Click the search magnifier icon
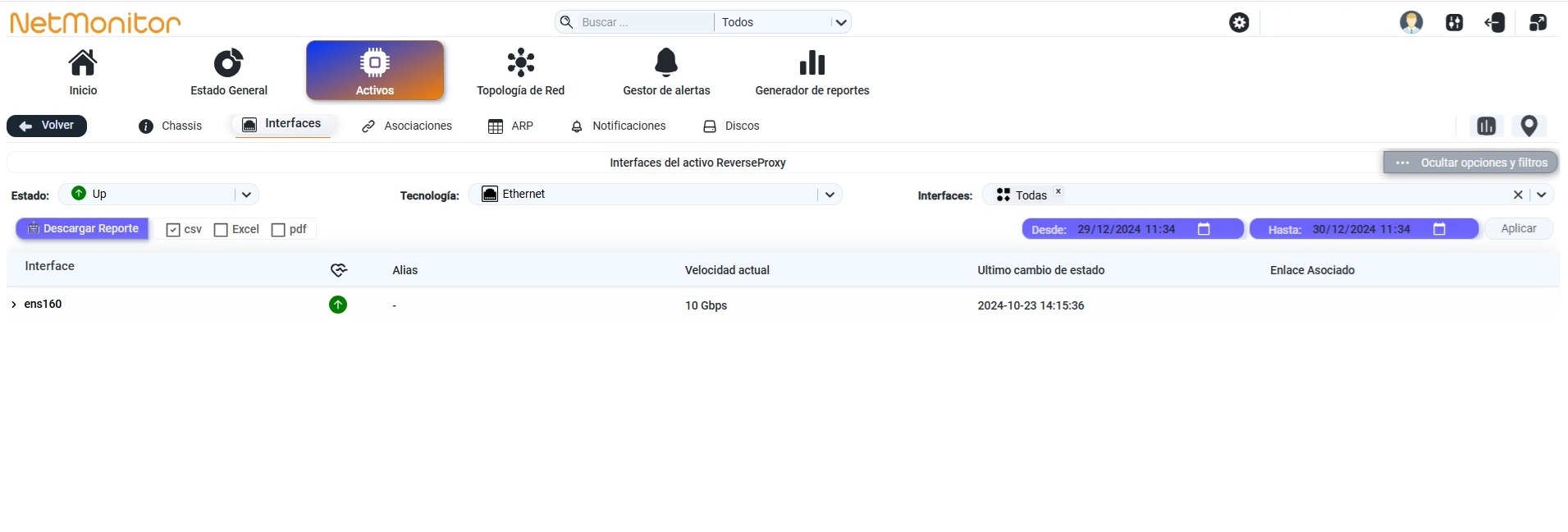1568x532 pixels. [x=566, y=22]
